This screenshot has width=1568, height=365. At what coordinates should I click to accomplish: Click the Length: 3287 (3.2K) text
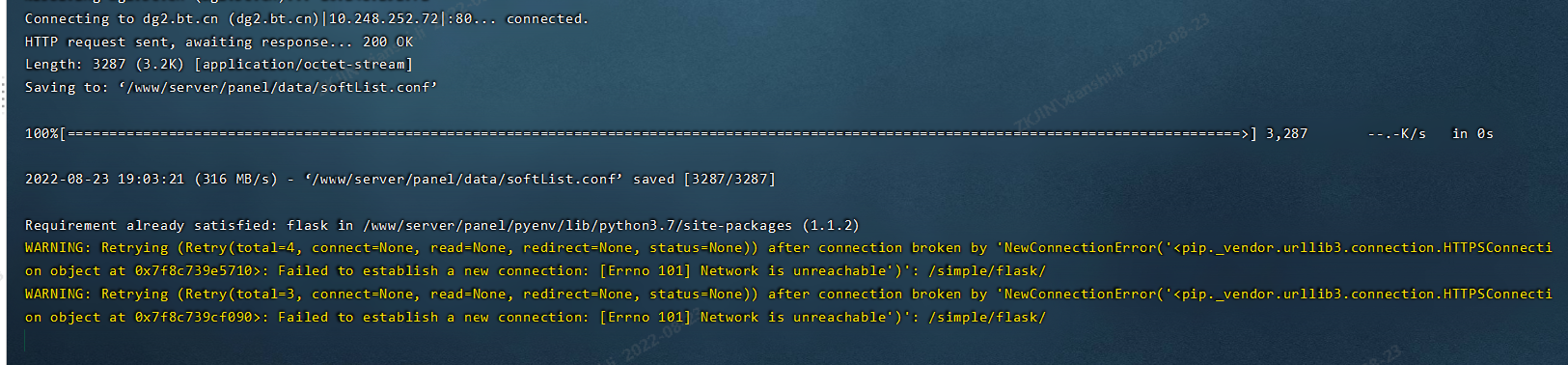coord(104,65)
